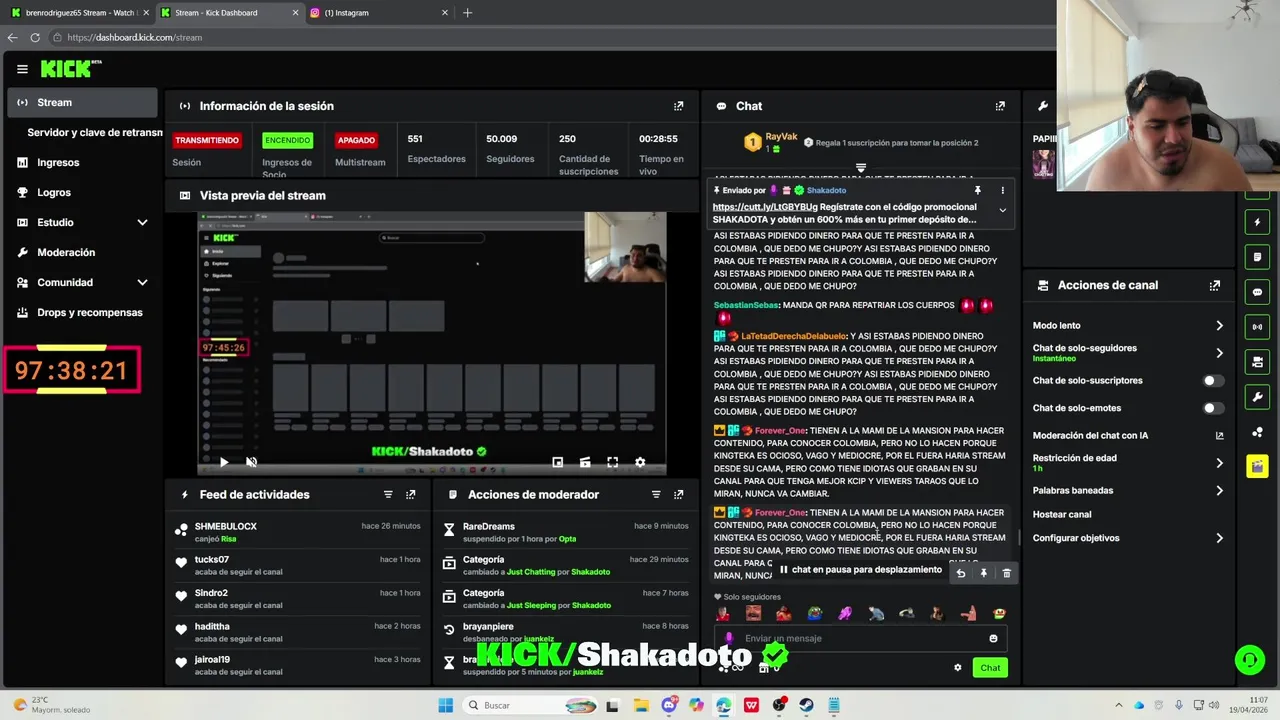The image size is (1280, 720).
Task: Open Palabras baneadas list
Action: pos(1219,491)
